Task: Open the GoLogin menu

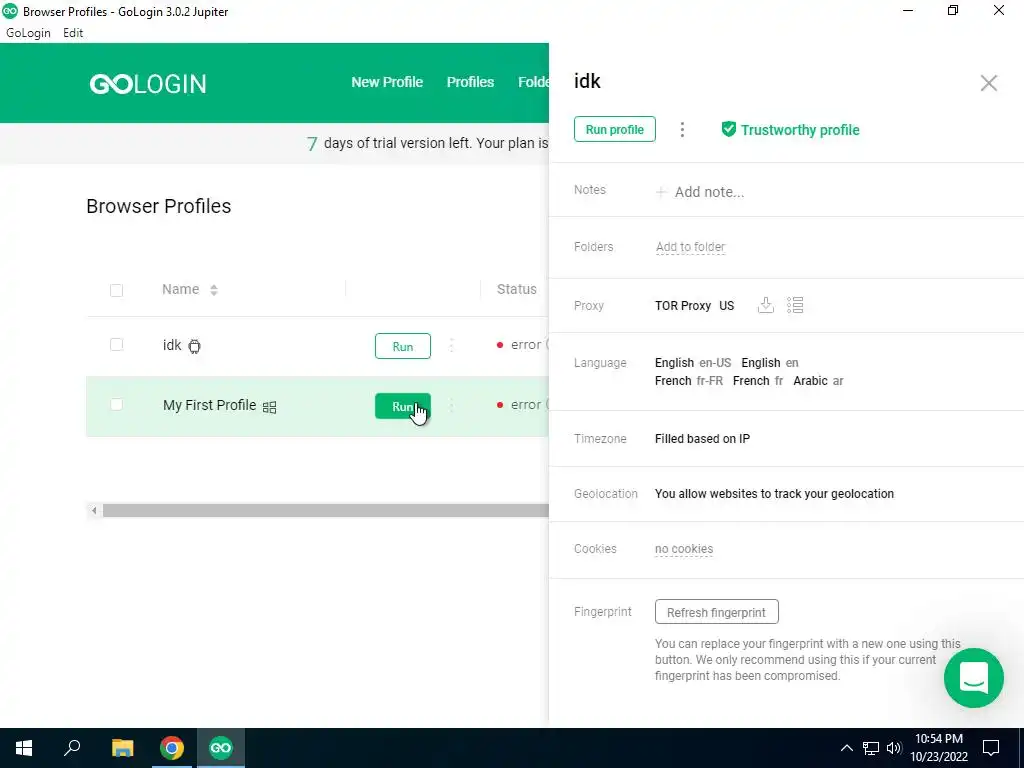Action: pos(28,33)
